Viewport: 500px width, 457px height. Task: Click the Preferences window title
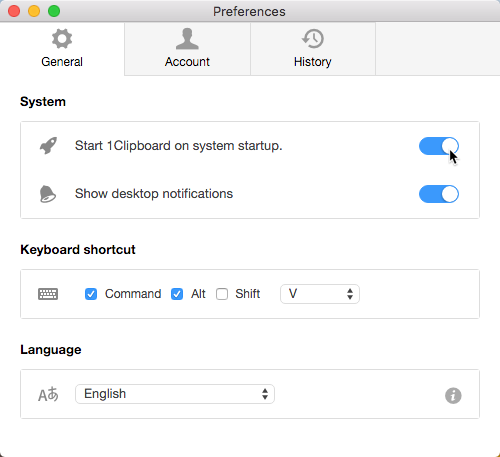pos(249,12)
